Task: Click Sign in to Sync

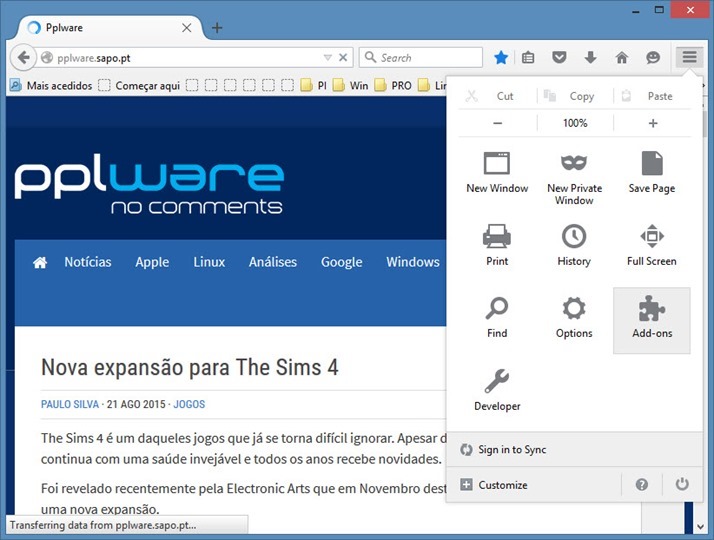Action: 575,449
